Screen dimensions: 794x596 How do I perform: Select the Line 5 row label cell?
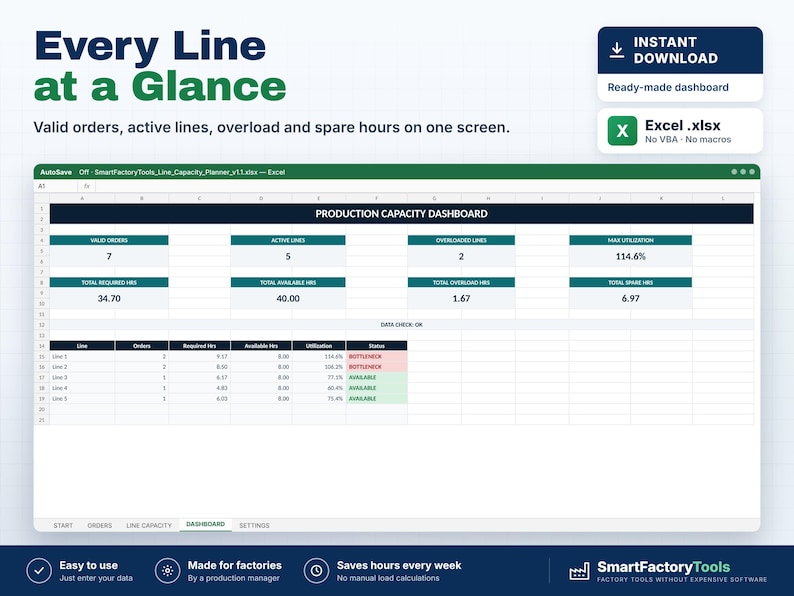pyautogui.click(x=82, y=399)
